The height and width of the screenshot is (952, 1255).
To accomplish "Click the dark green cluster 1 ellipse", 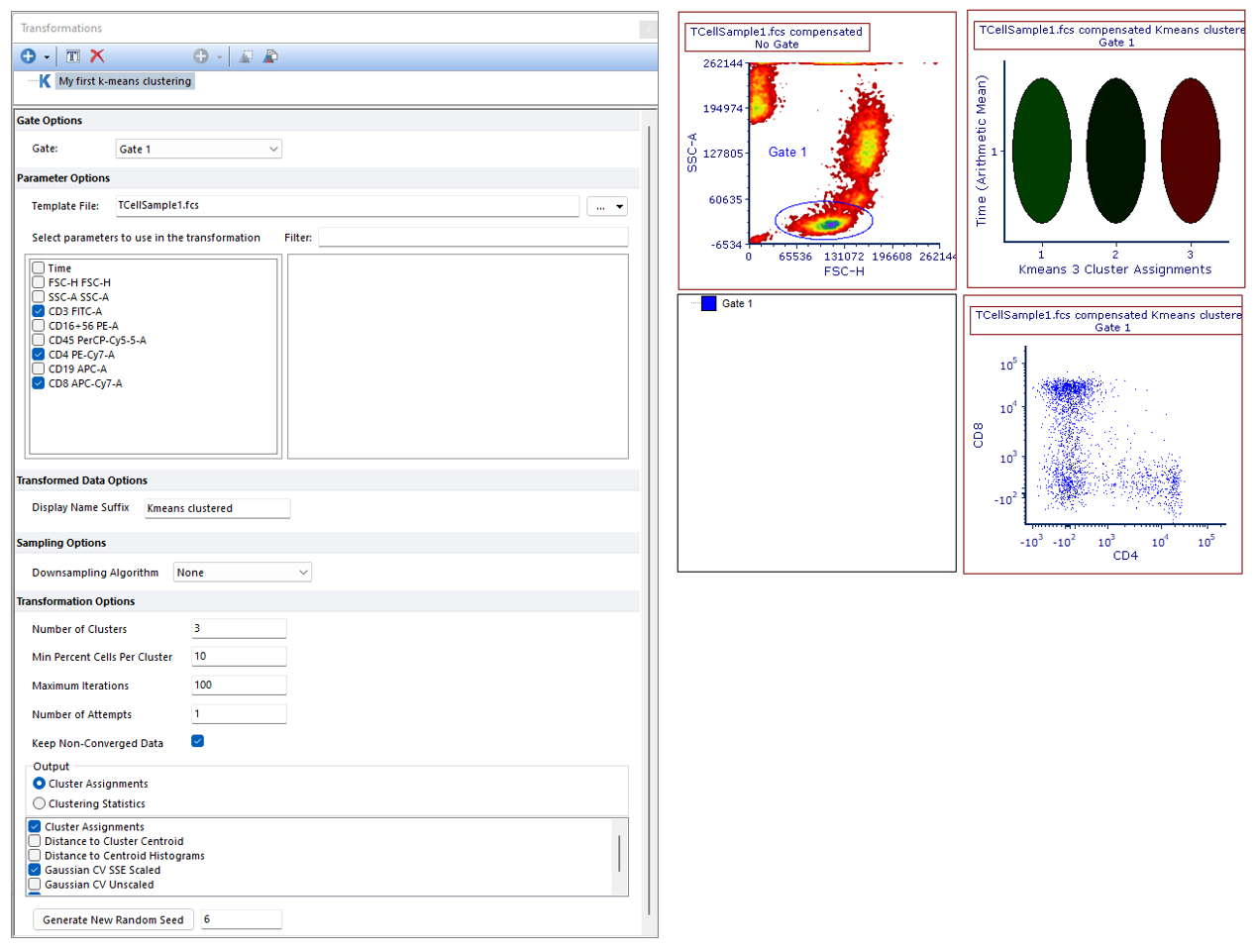I will (x=1041, y=151).
